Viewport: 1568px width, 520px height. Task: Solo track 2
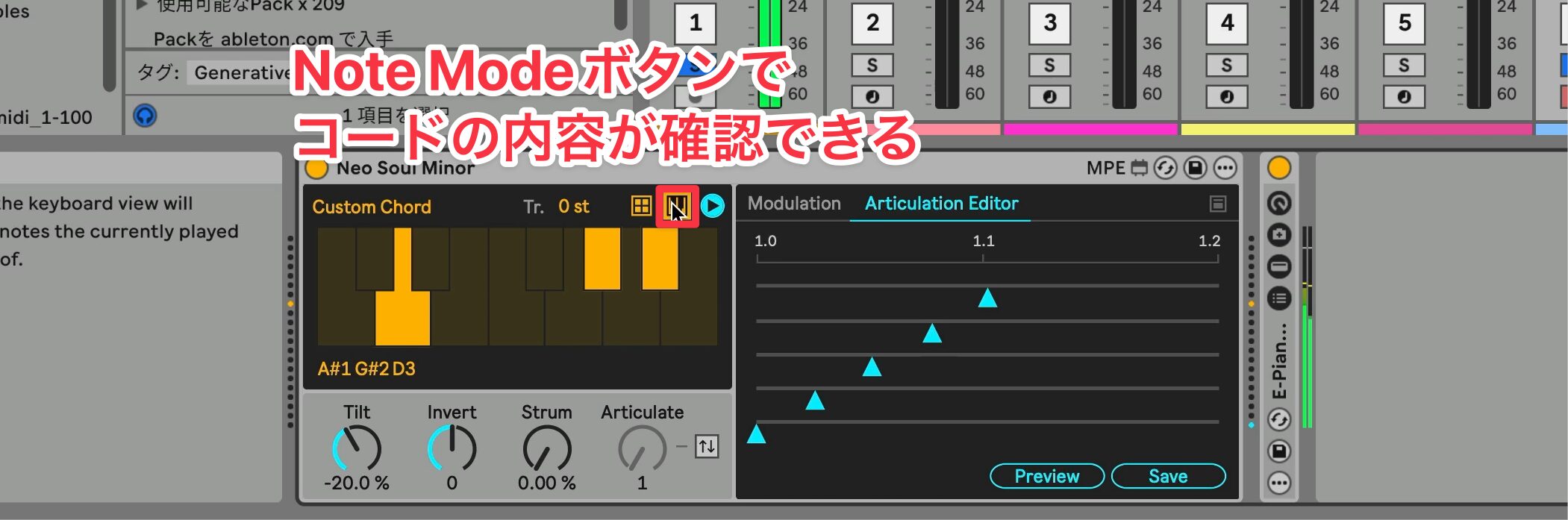tap(872, 66)
